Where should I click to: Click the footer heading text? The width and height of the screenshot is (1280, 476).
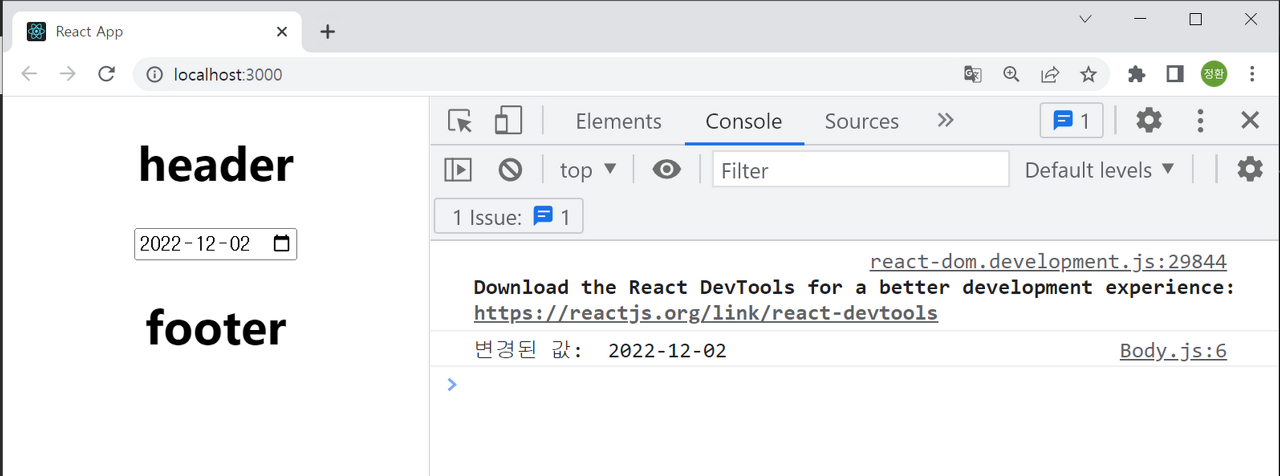216,328
